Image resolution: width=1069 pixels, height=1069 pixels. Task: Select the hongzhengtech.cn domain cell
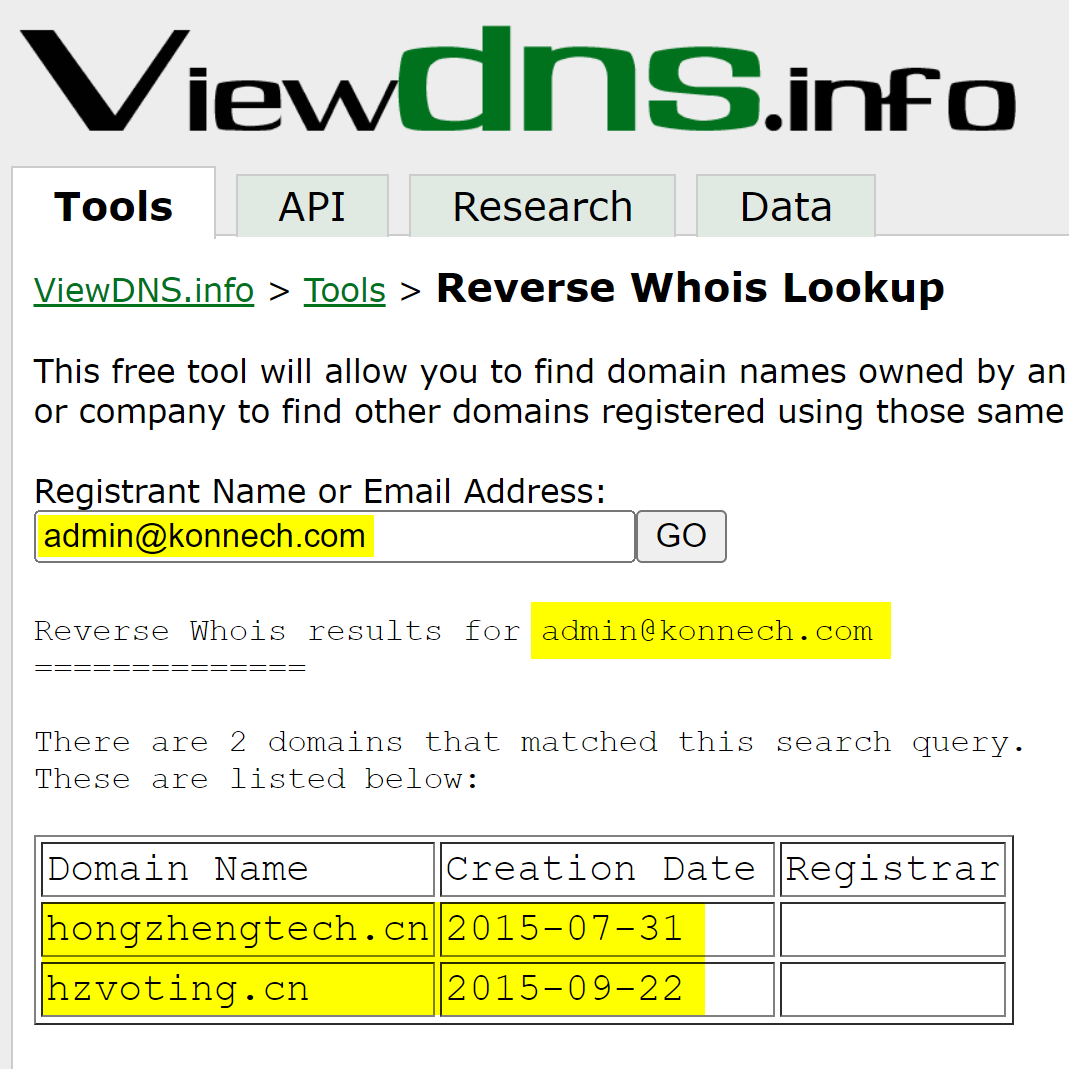pos(238,929)
